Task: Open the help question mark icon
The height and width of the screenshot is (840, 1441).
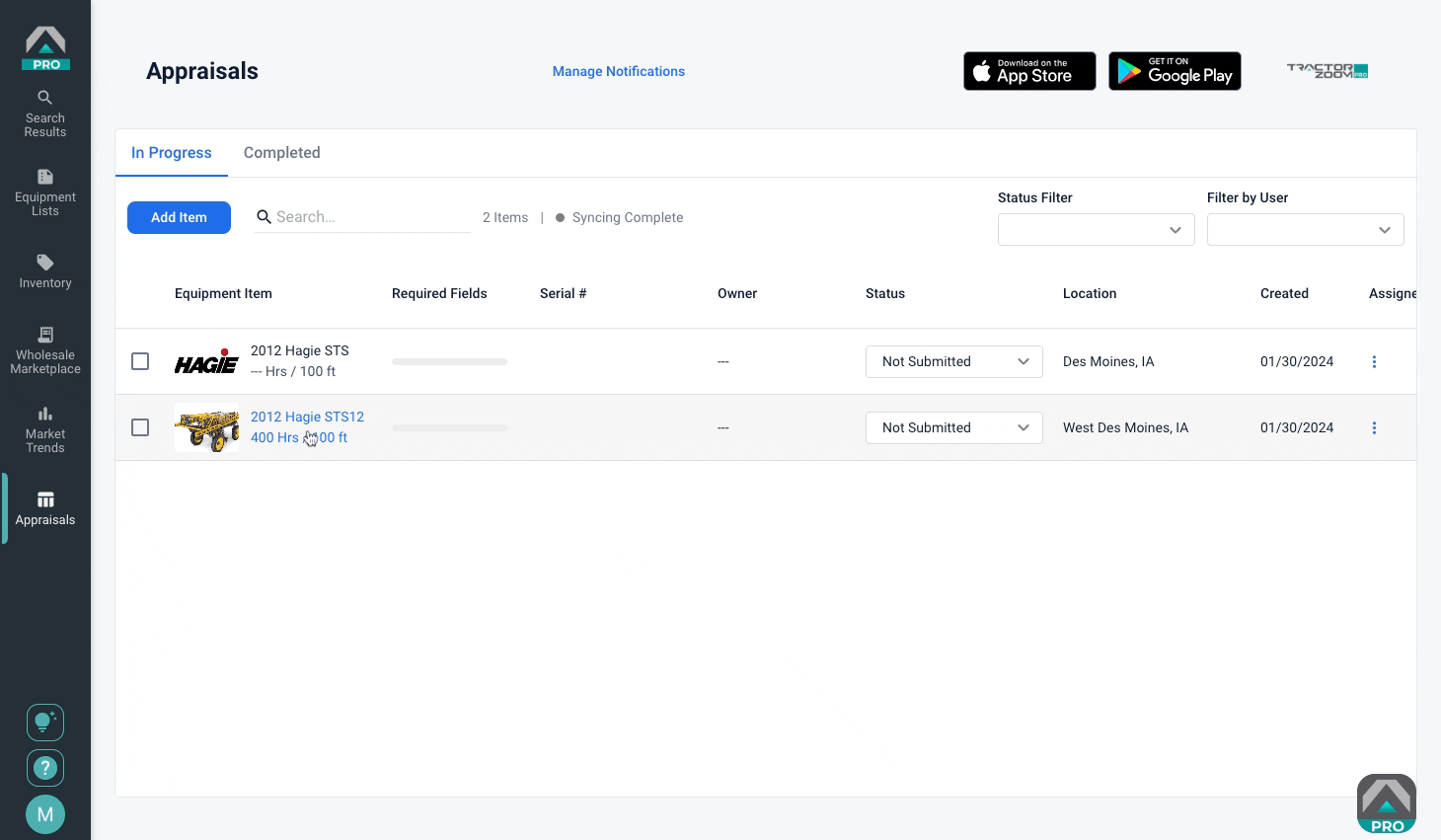Action: click(x=45, y=768)
